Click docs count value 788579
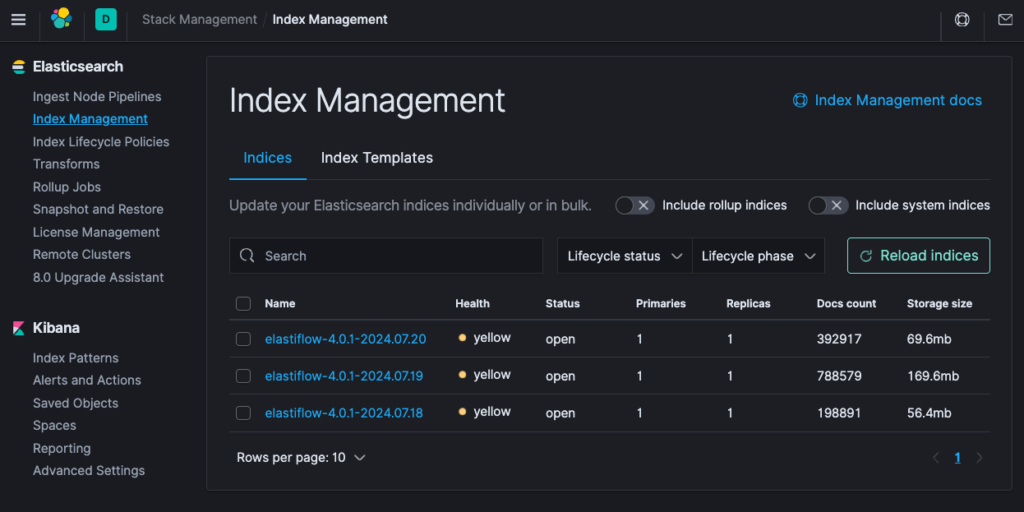Screen dimensions: 1024x512 [839, 376]
